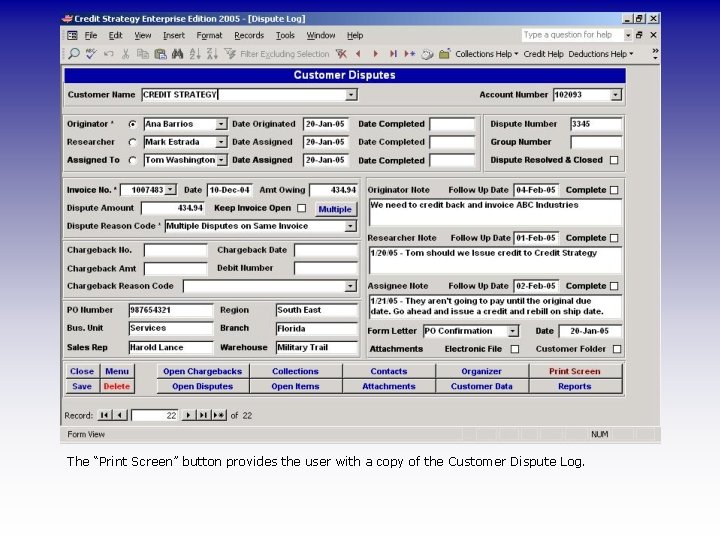Click the undo arrow toolbar icon
The height and width of the screenshot is (540, 720).
click(108, 54)
